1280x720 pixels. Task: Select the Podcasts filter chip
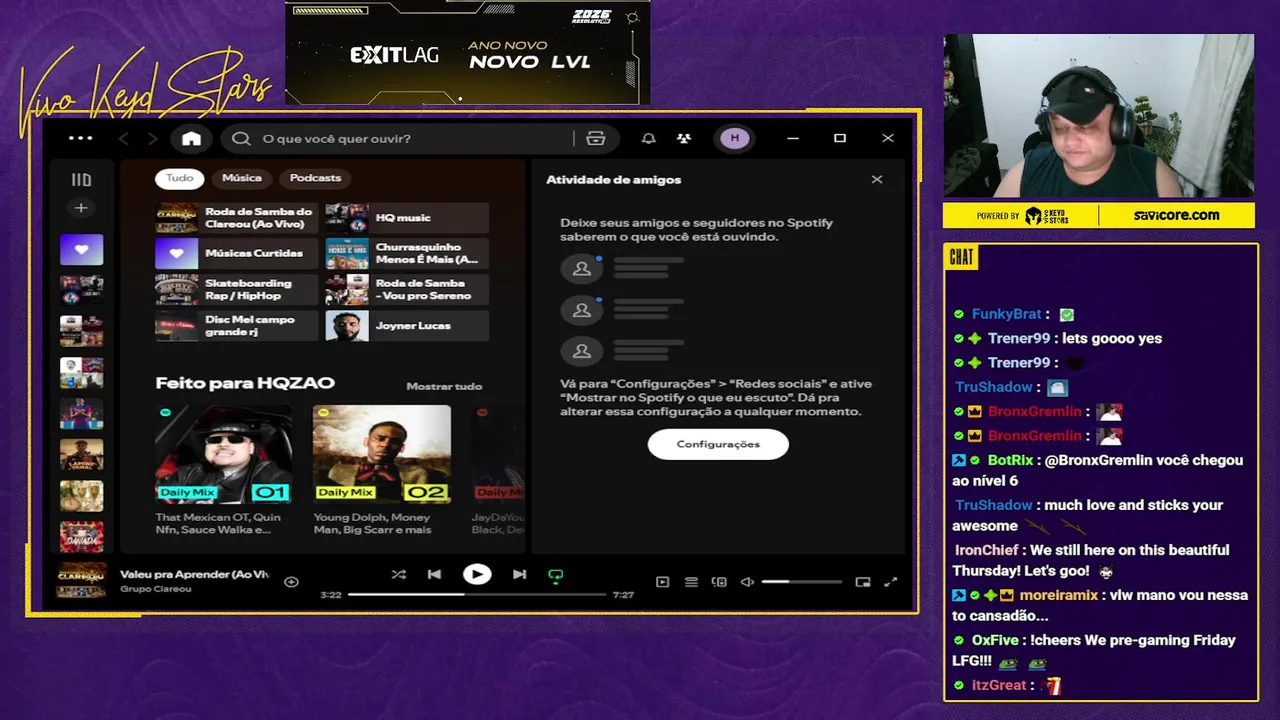click(315, 178)
